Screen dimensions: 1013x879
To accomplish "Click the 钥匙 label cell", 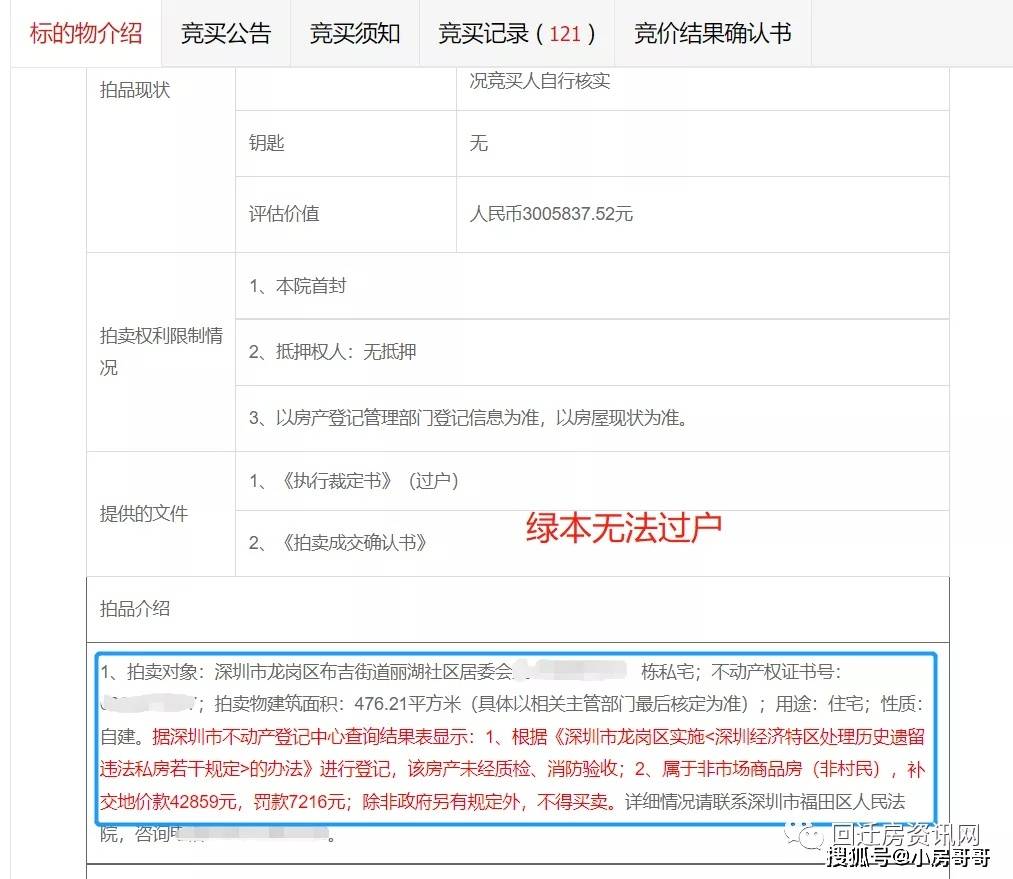I will (x=267, y=143).
